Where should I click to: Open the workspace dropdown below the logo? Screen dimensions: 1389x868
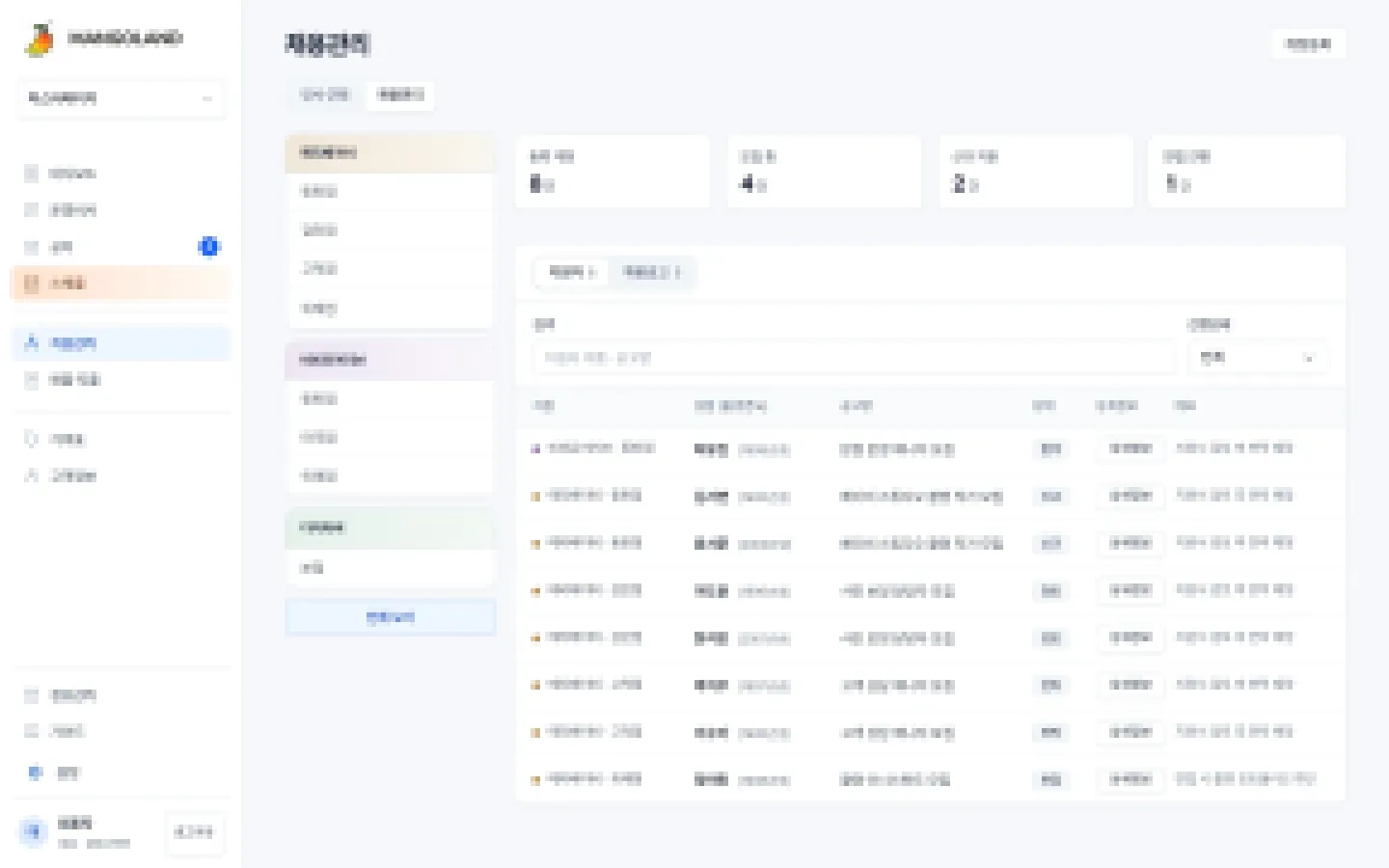pos(121,98)
